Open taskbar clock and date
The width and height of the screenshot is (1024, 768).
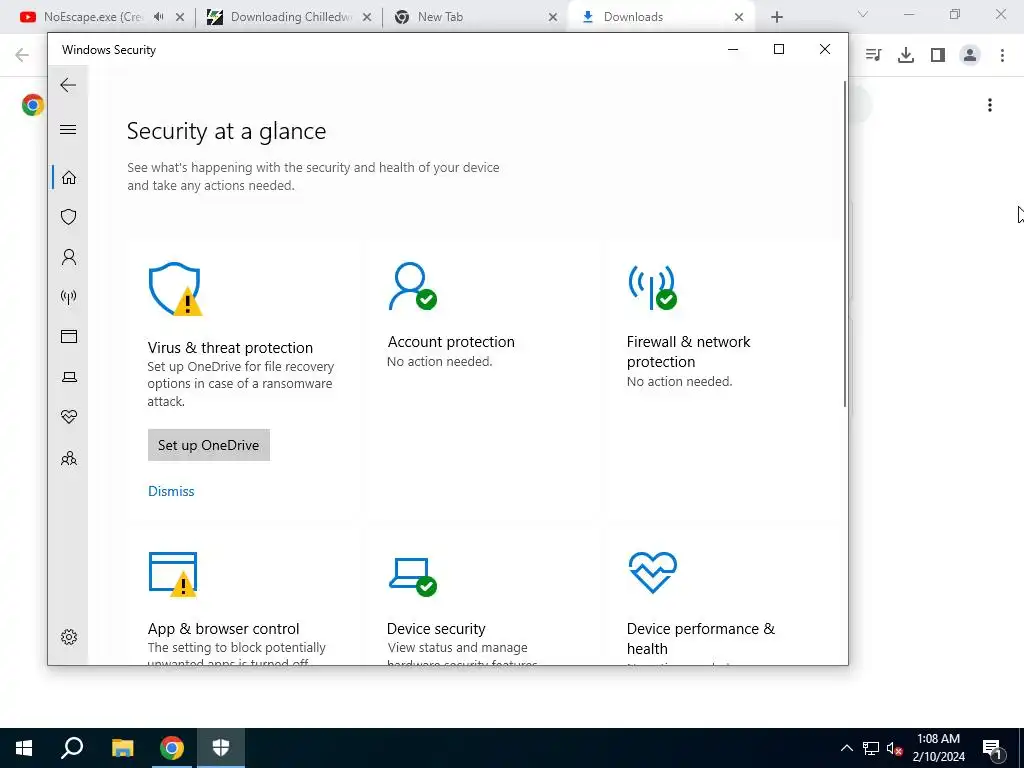[938, 748]
